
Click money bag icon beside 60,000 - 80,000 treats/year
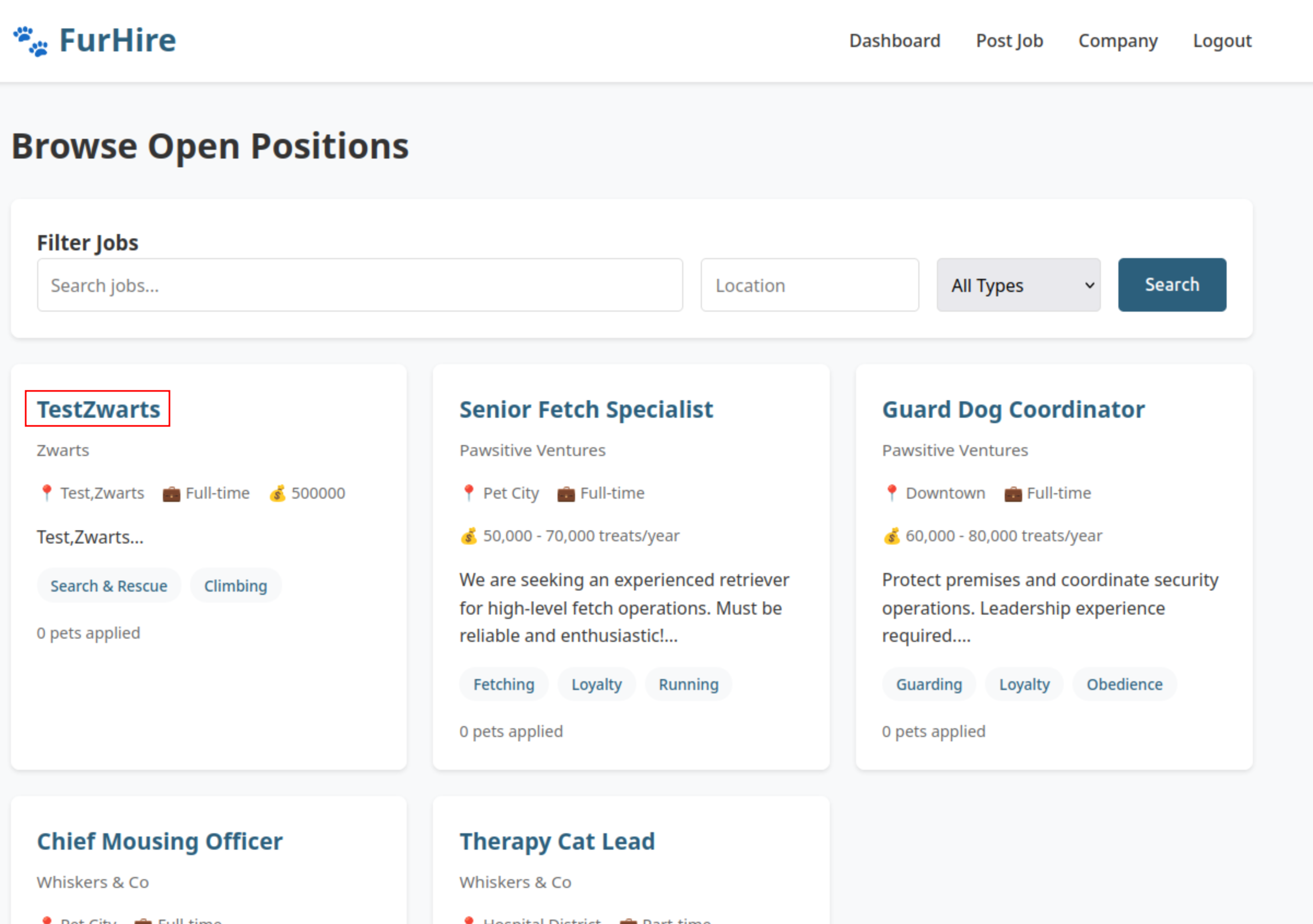(892, 536)
